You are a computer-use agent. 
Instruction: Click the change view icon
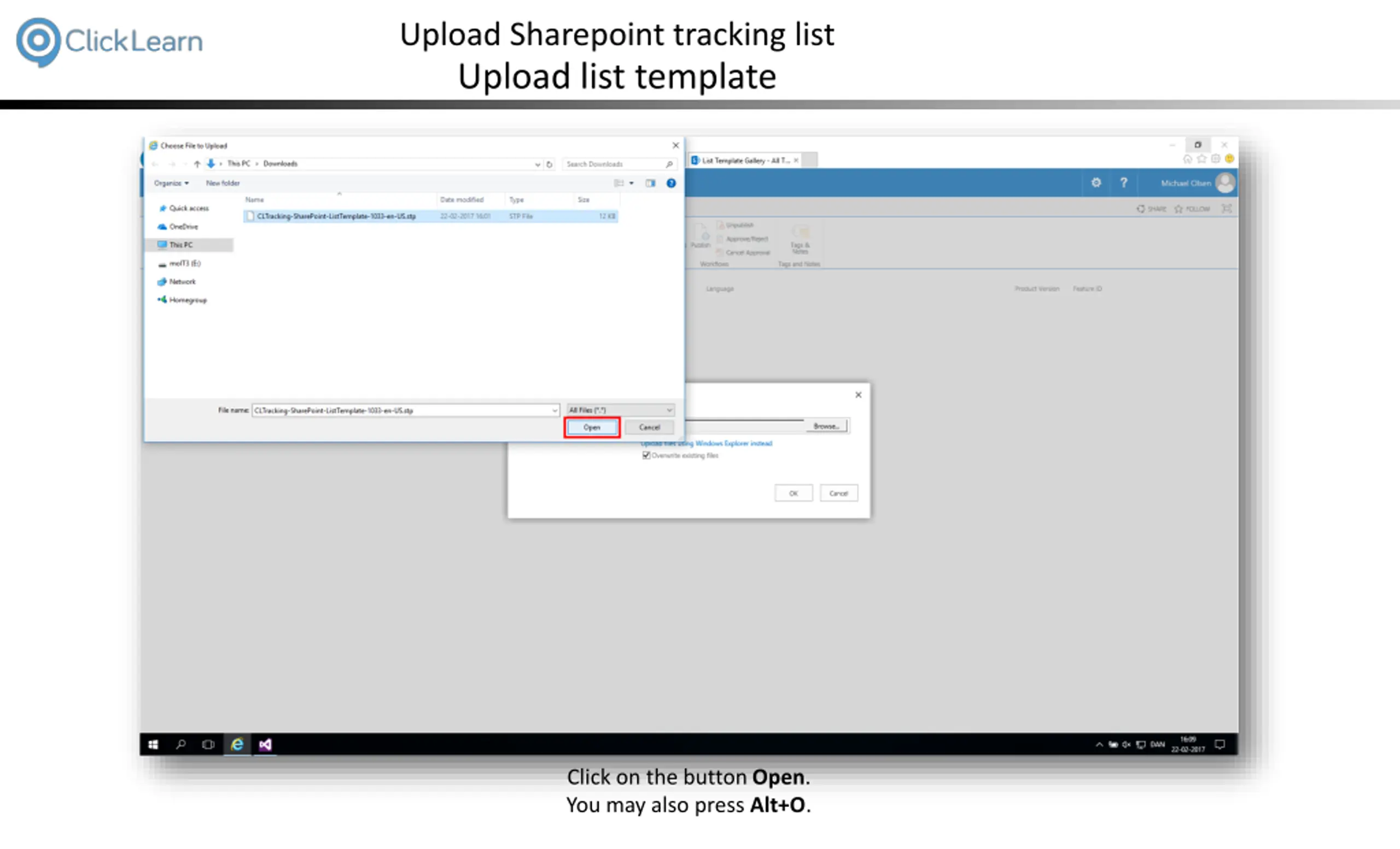click(x=618, y=183)
